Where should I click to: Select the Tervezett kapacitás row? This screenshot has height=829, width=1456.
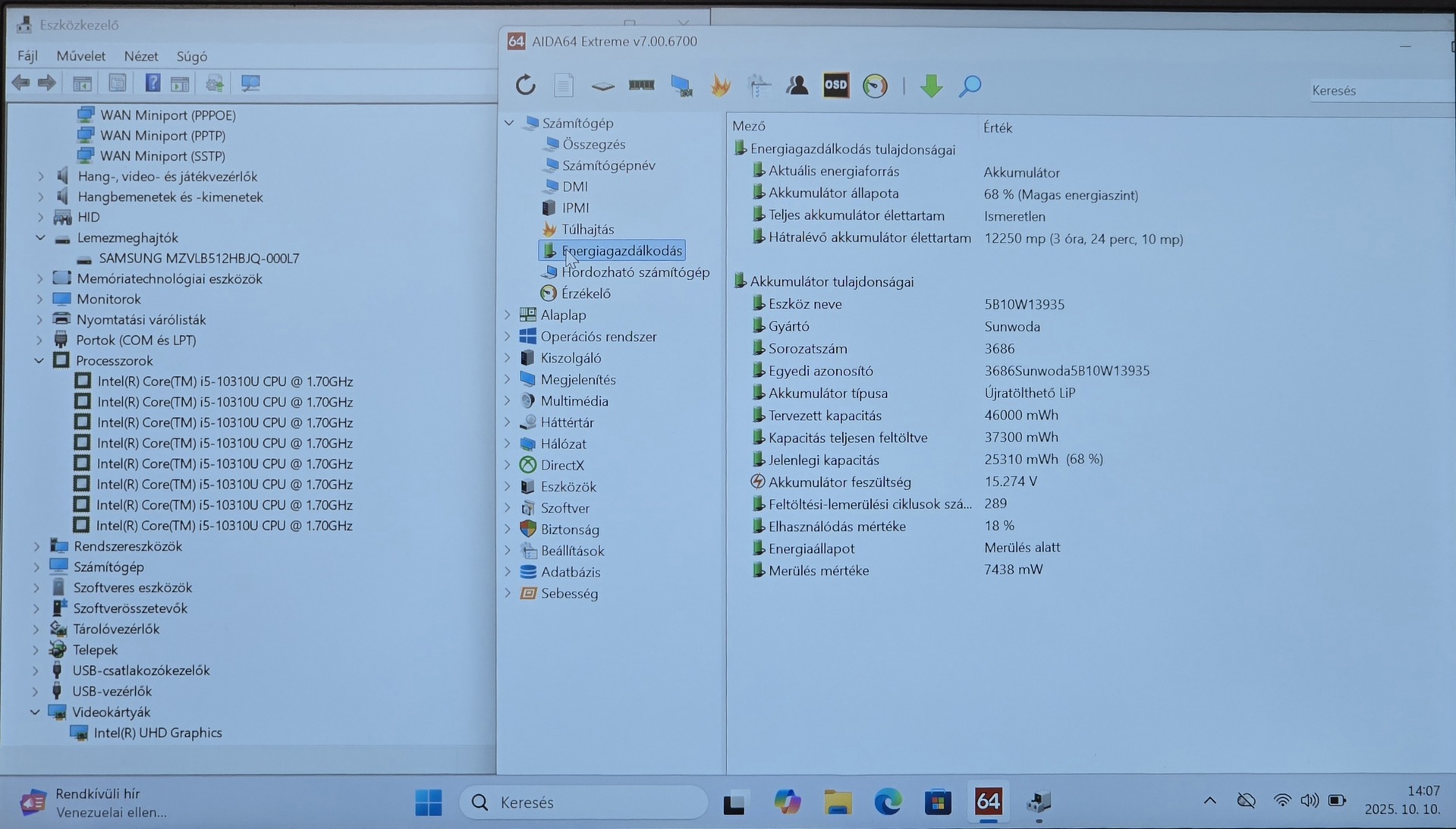tap(905, 416)
